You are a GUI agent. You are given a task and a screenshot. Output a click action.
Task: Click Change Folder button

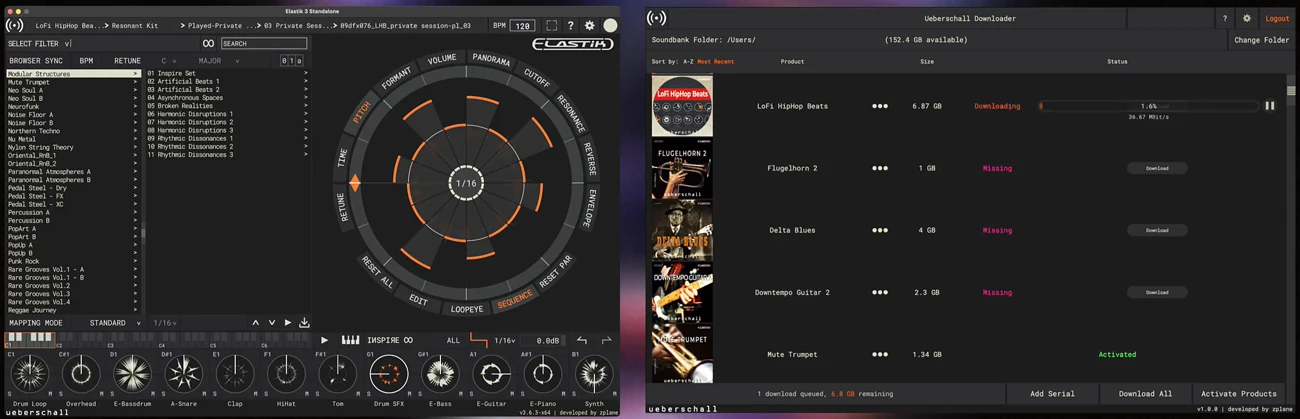pos(1261,40)
